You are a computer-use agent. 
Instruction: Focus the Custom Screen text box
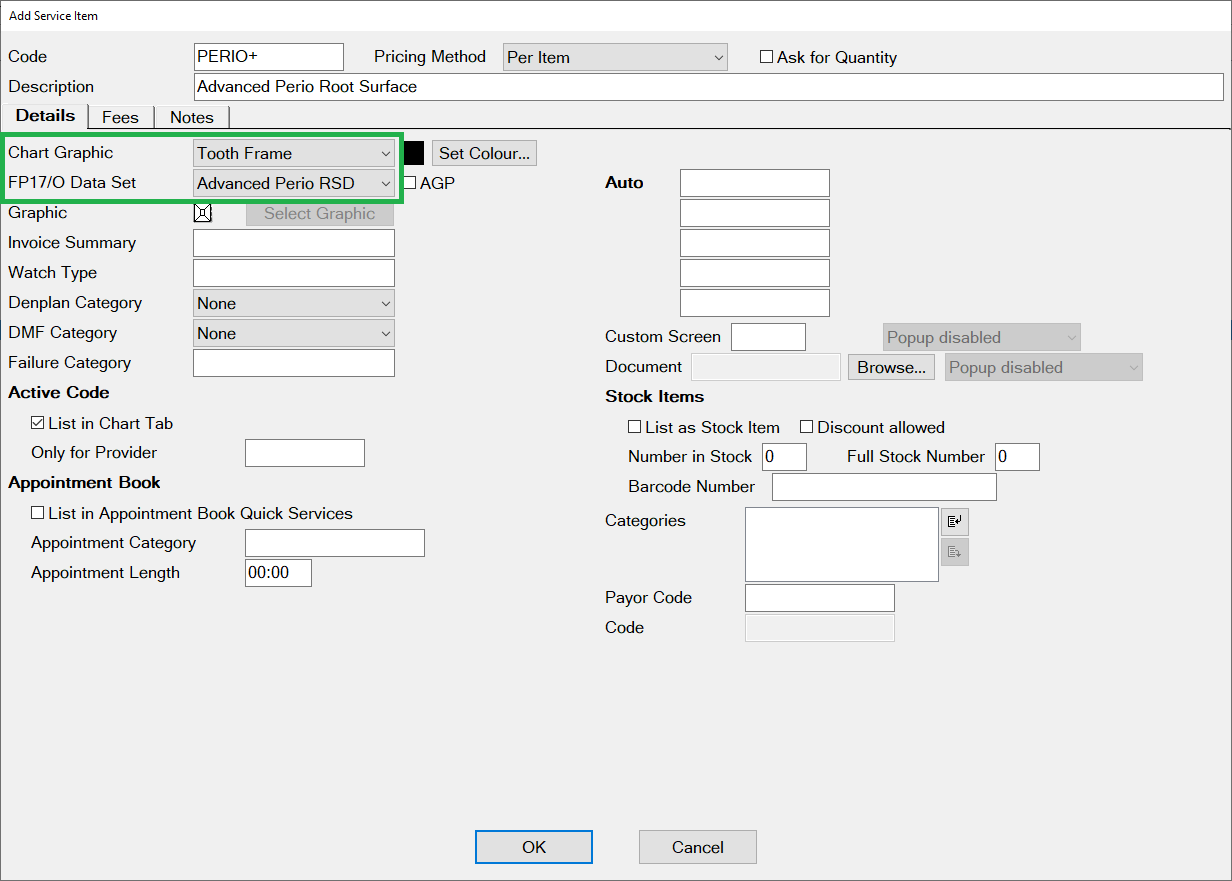[x=769, y=337]
